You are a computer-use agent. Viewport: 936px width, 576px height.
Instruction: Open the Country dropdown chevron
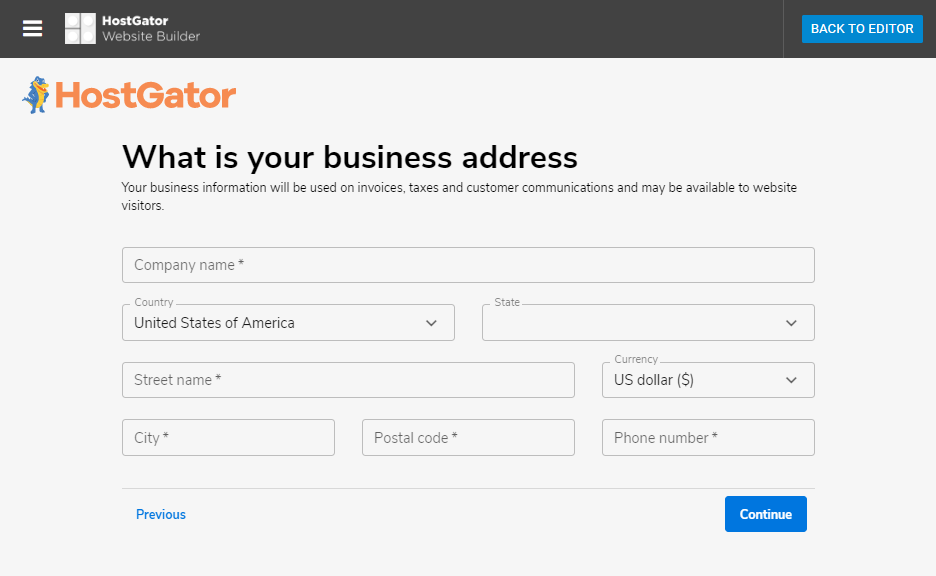pos(430,322)
